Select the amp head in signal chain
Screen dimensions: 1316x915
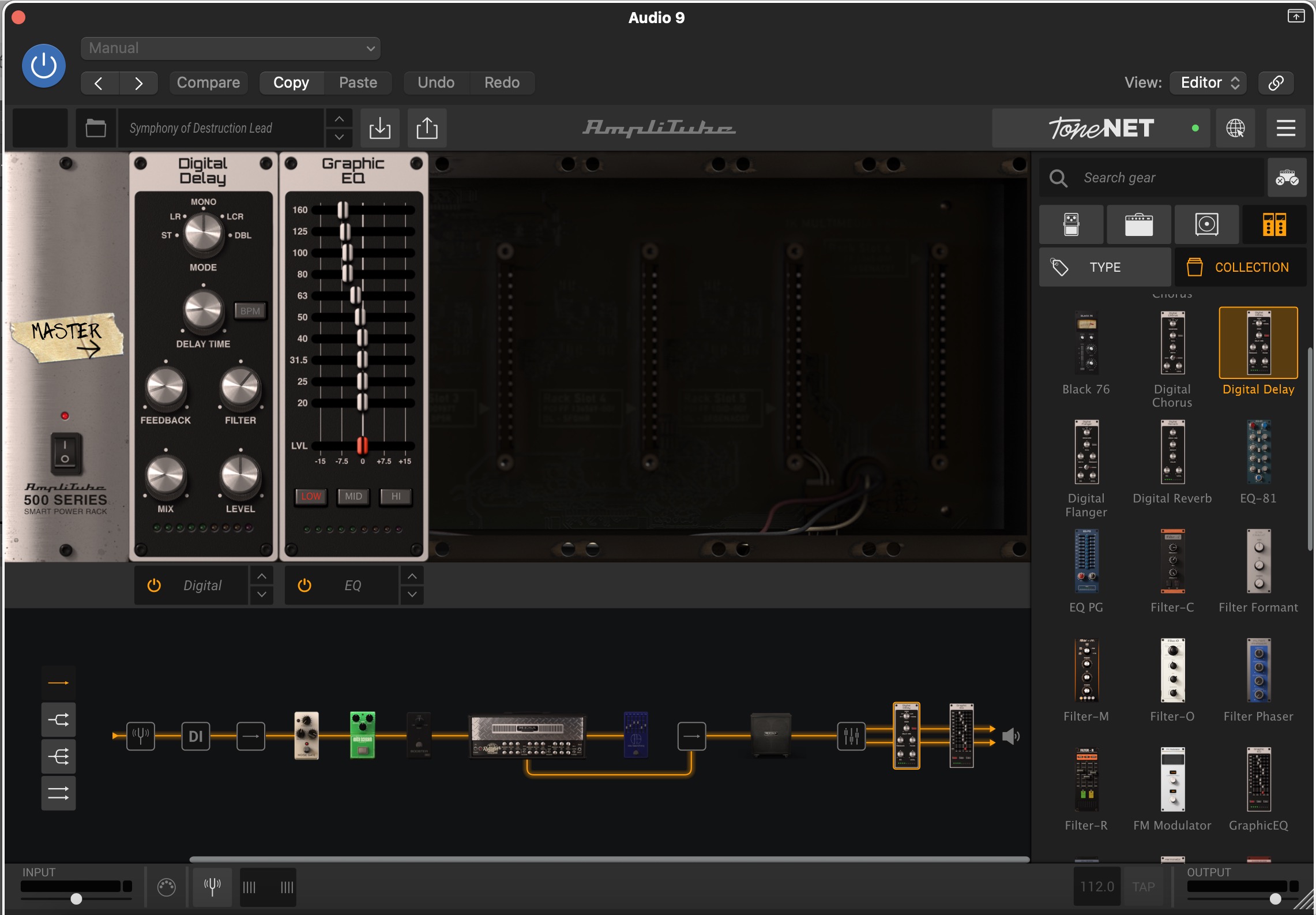[527, 736]
